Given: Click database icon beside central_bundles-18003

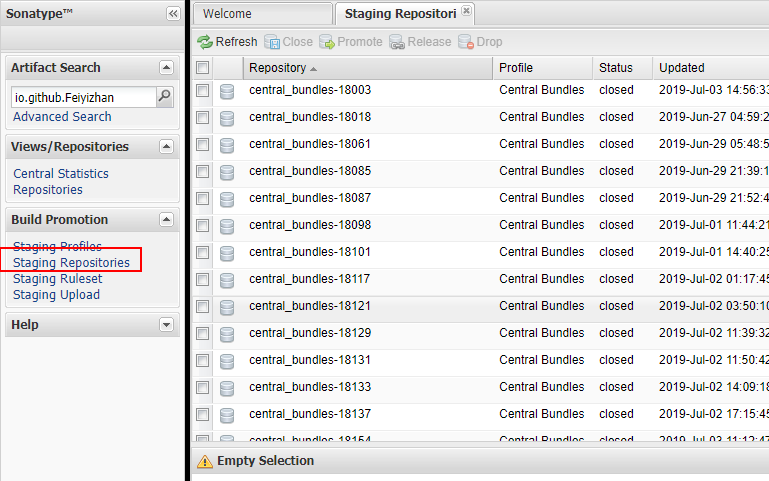Looking at the screenshot, I should 227,91.
